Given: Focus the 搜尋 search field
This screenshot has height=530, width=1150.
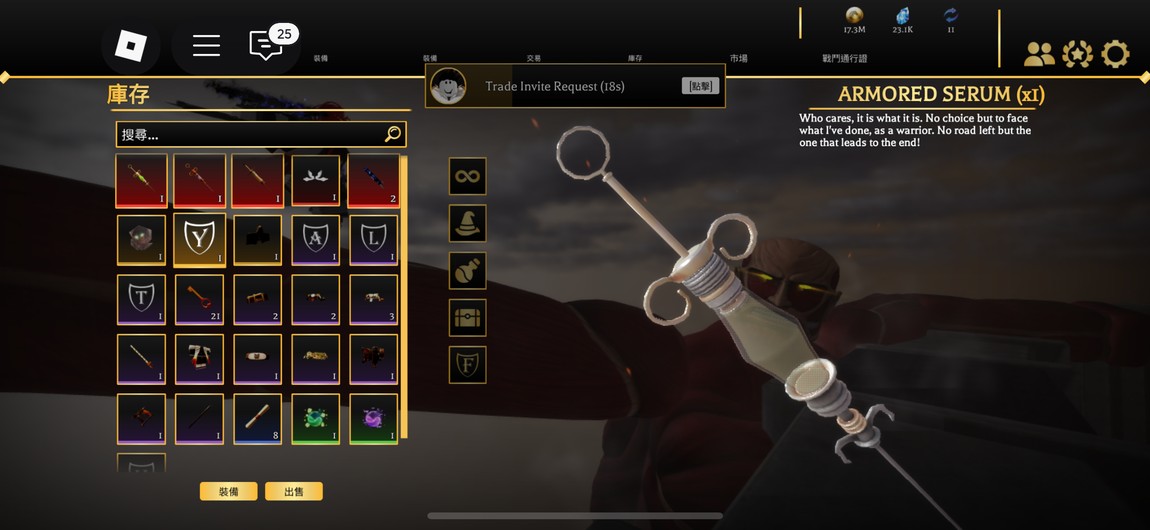Looking at the screenshot, I should coord(261,134).
